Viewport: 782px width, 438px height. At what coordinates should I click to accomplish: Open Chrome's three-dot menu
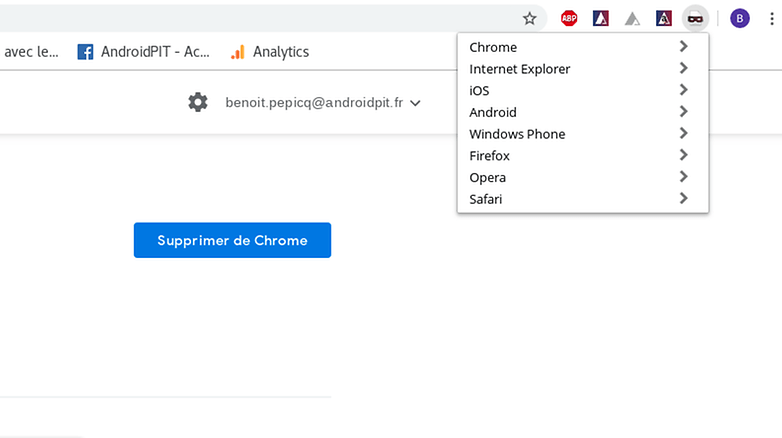point(772,19)
